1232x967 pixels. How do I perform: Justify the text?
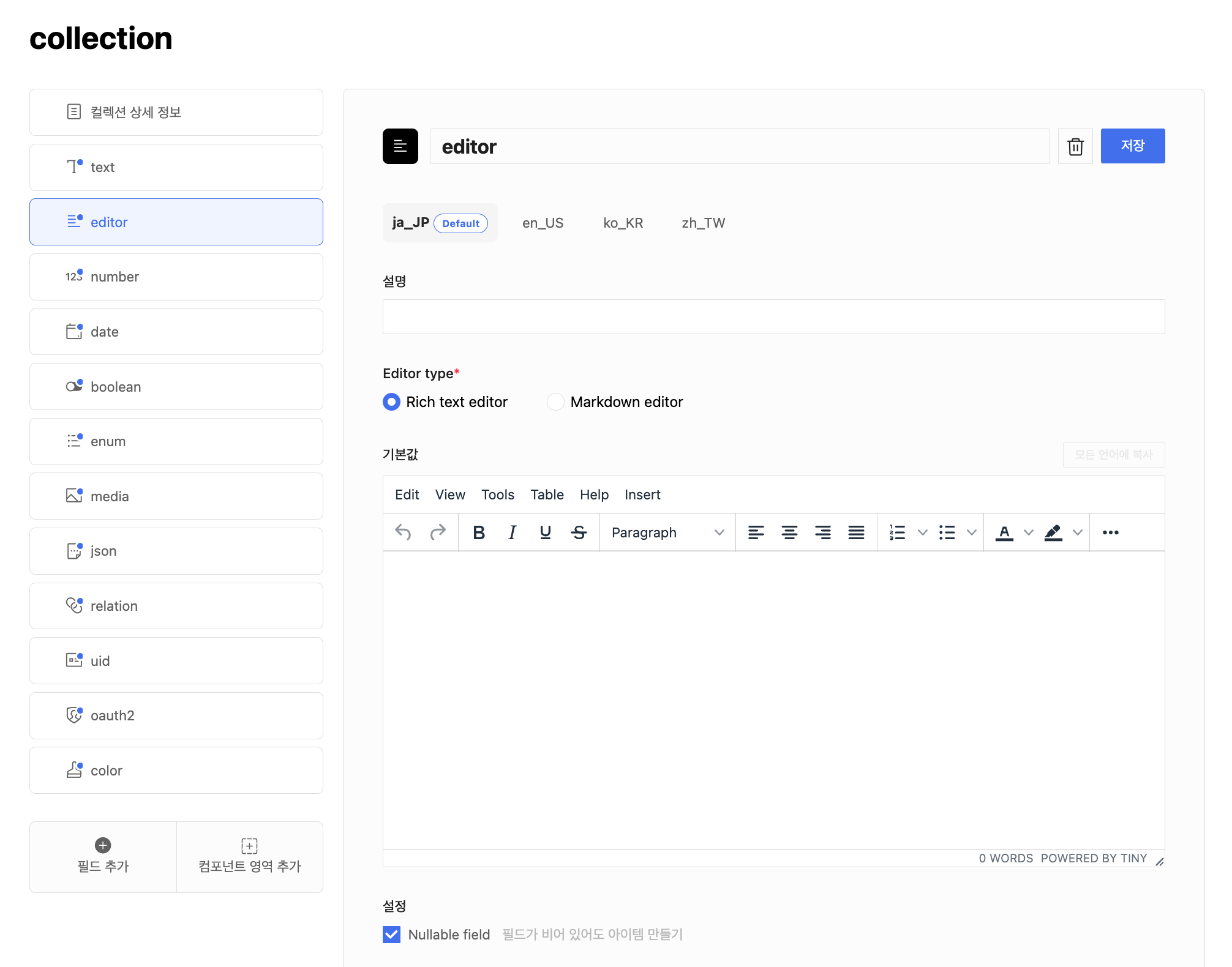click(x=856, y=532)
